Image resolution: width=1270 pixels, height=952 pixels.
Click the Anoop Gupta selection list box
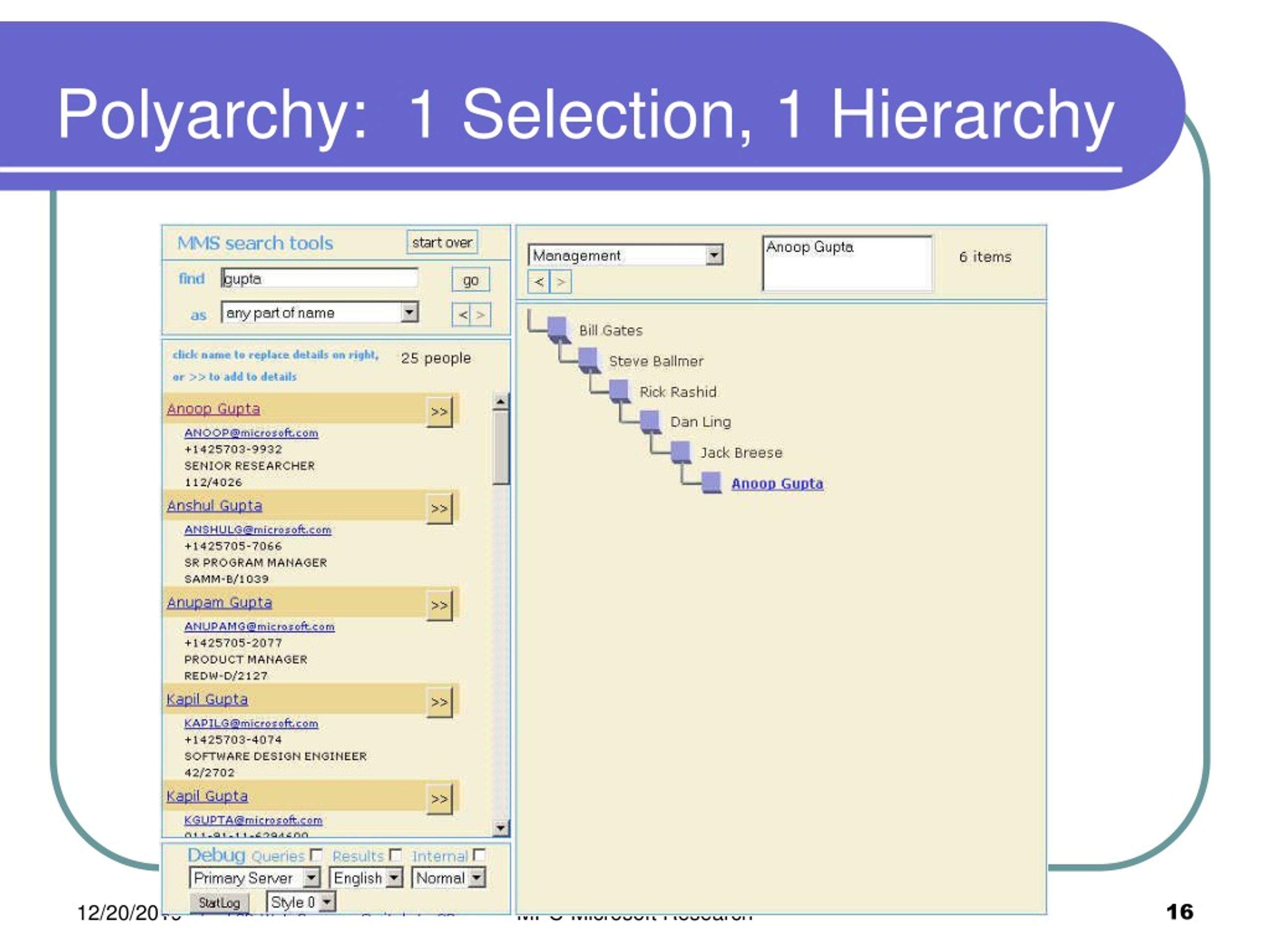[847, 263]
